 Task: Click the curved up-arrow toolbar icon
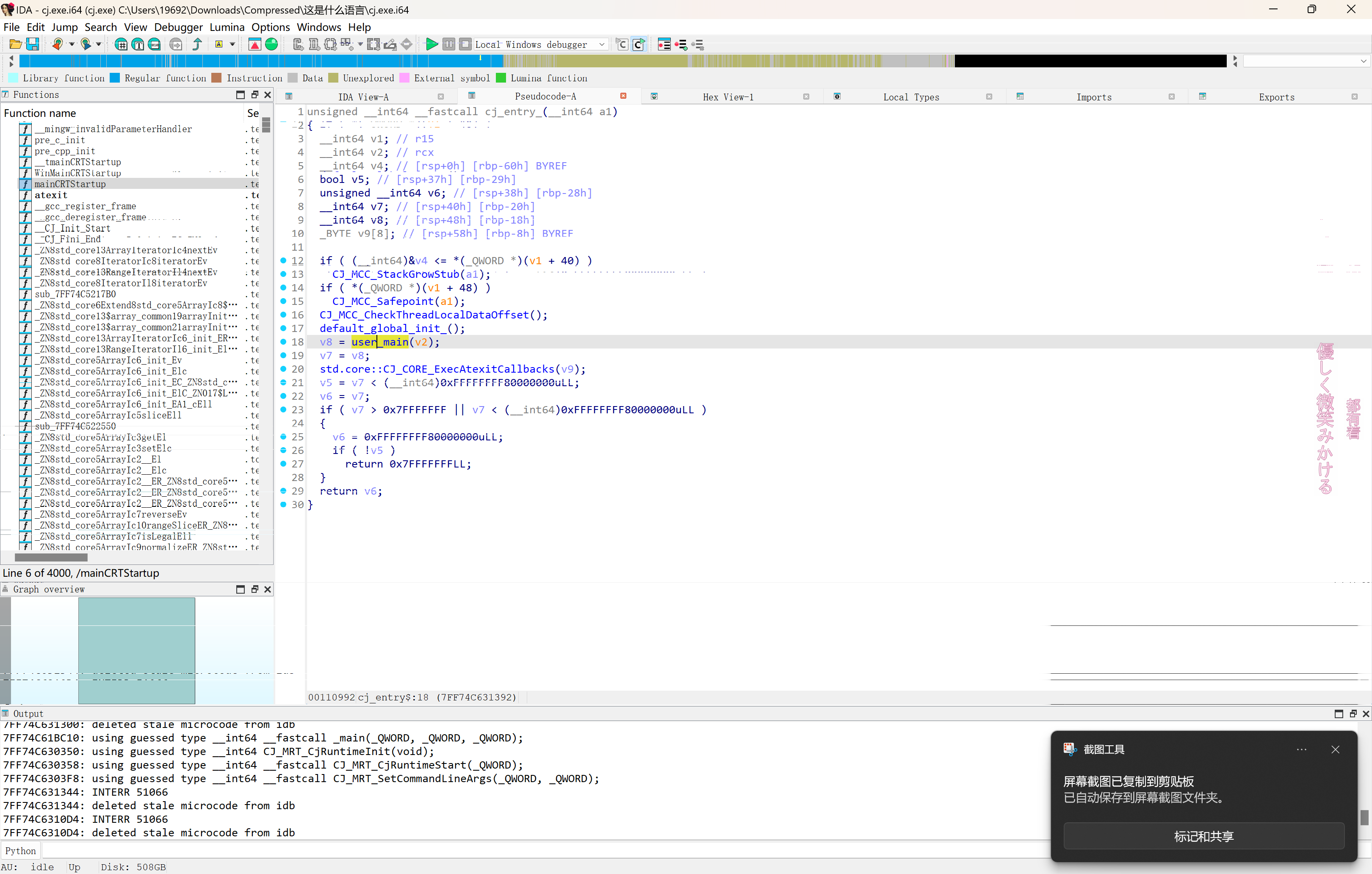(197, 44)
